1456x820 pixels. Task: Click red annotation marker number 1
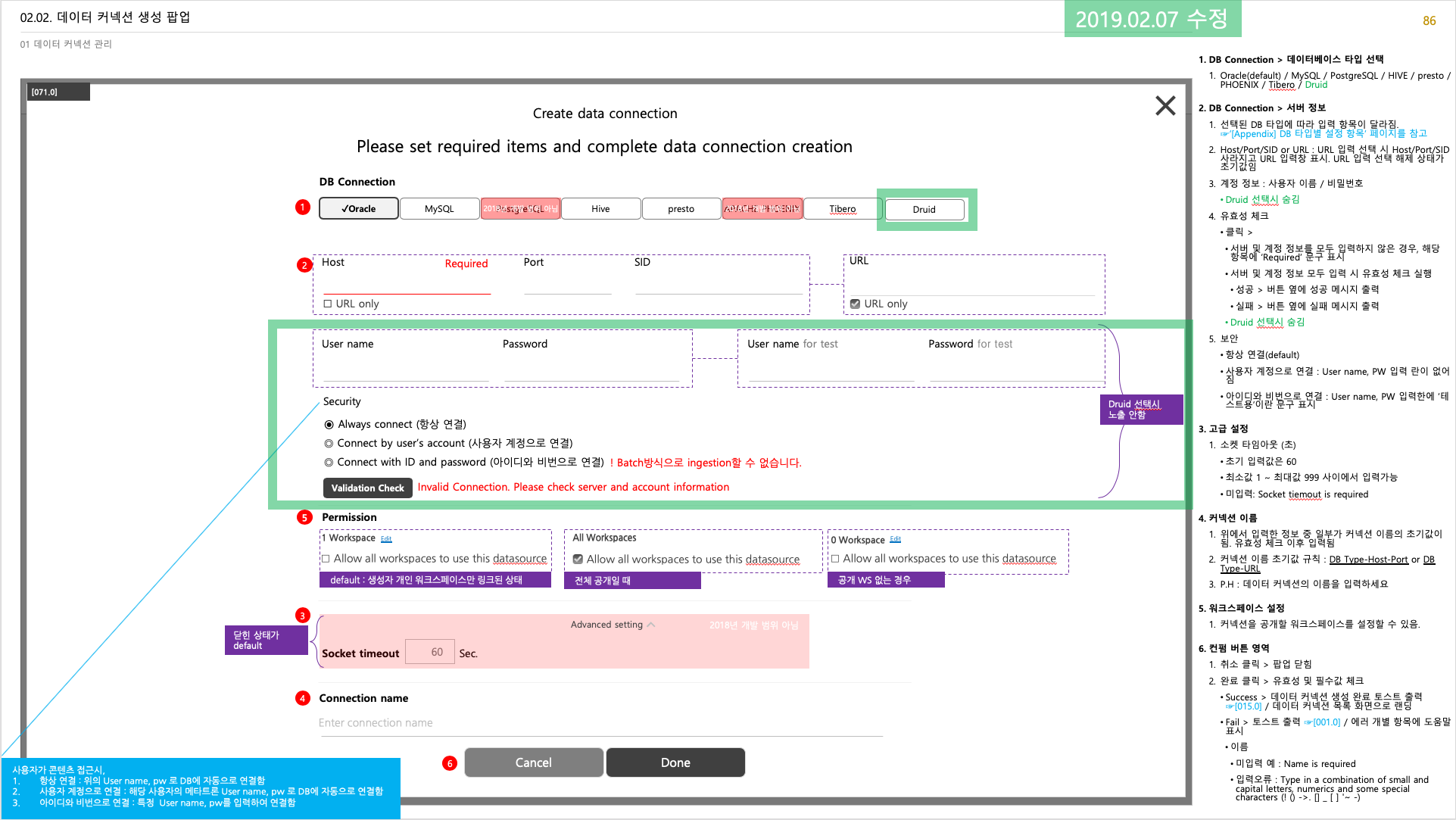point(303,207)
